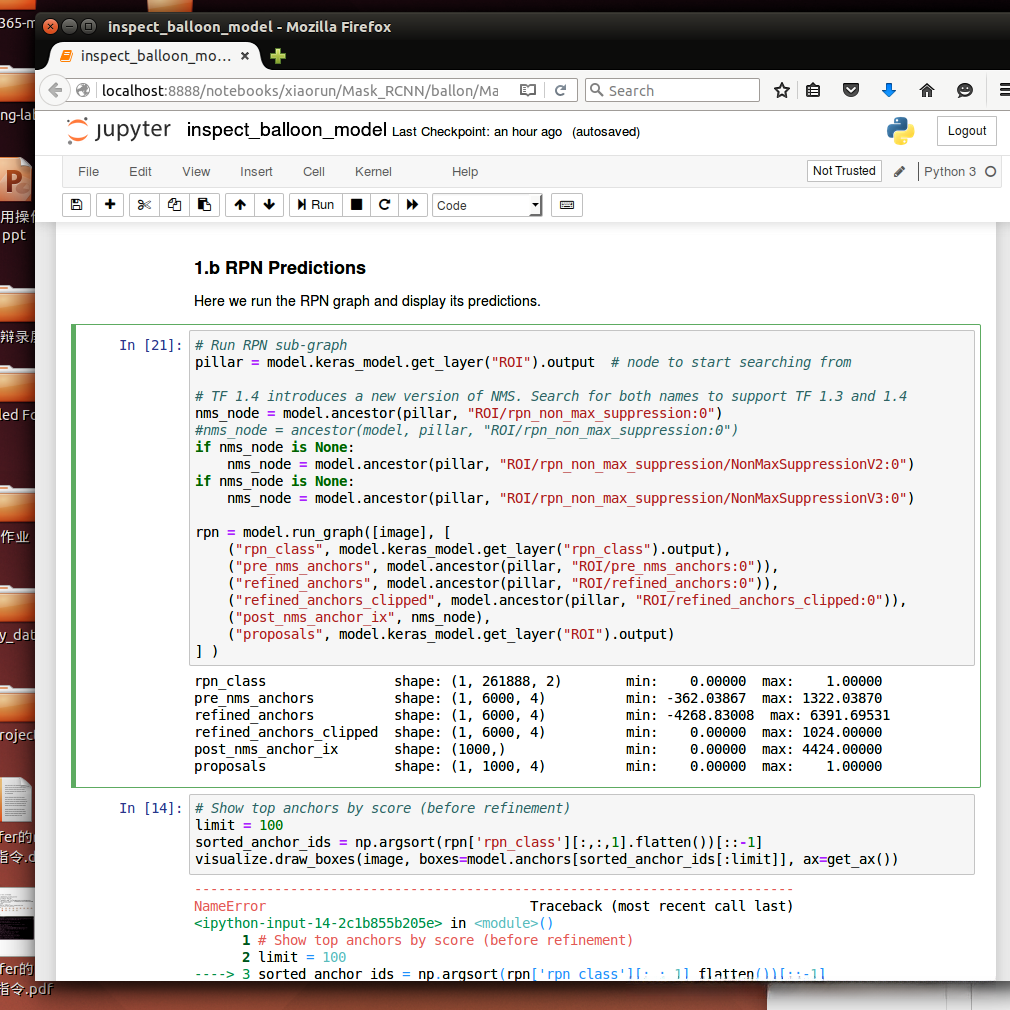Save notebook with the floppy disk icon
The height and width of the screenshot is (1010, 1010).
(x=77, y=205)
